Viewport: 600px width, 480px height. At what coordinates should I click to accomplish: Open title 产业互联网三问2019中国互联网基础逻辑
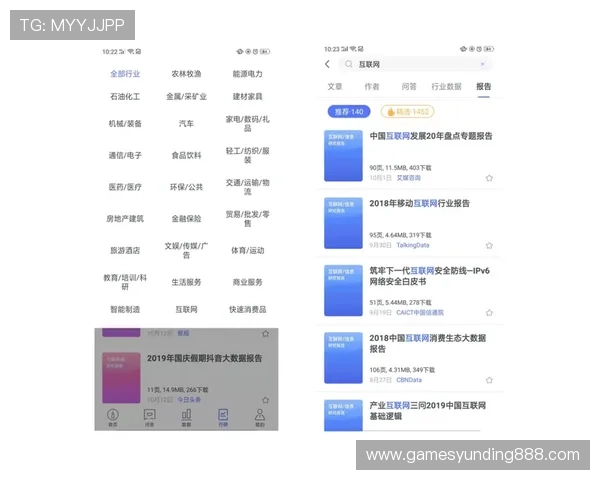pyautogui.click(x=427, y=411)
